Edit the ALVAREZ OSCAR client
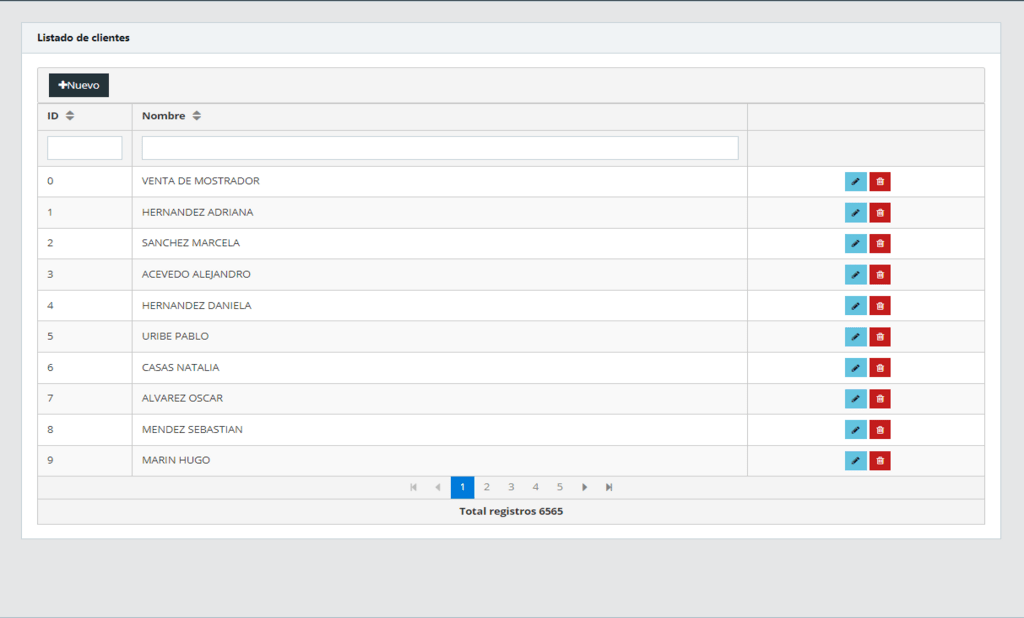The width and height of the screenshot is (1024, 618). (855, 399)
